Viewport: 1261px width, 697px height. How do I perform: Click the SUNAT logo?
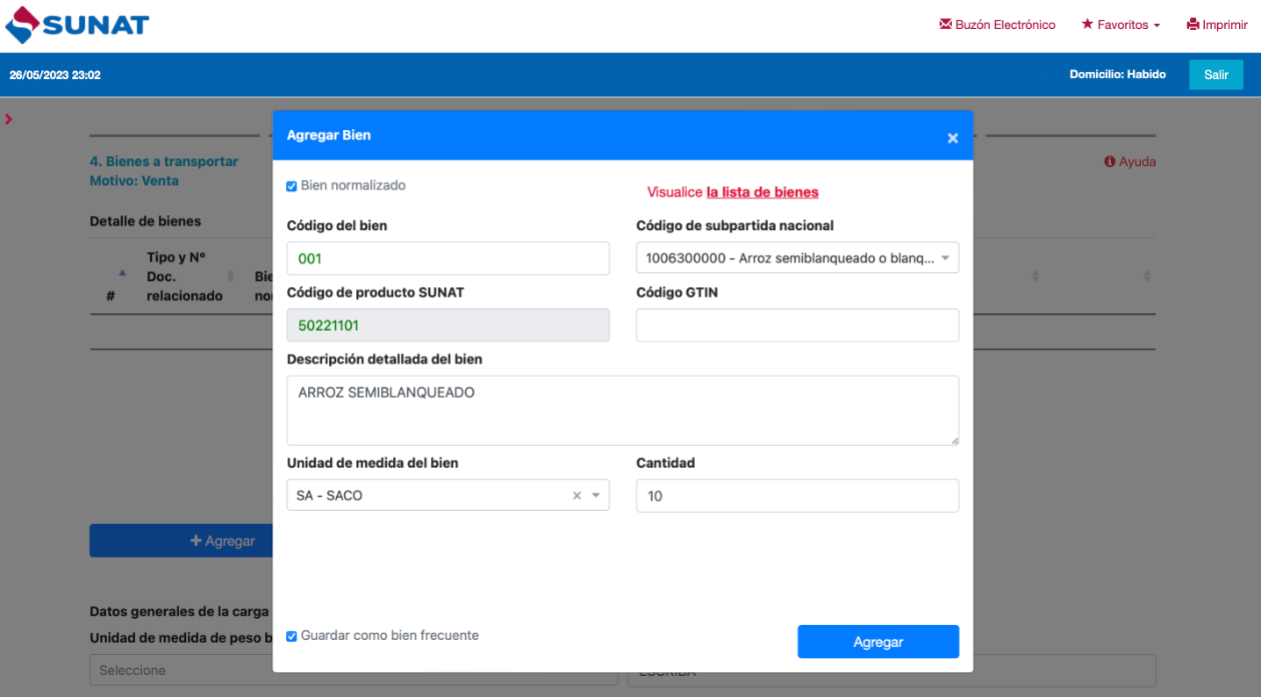coord(78,25)
